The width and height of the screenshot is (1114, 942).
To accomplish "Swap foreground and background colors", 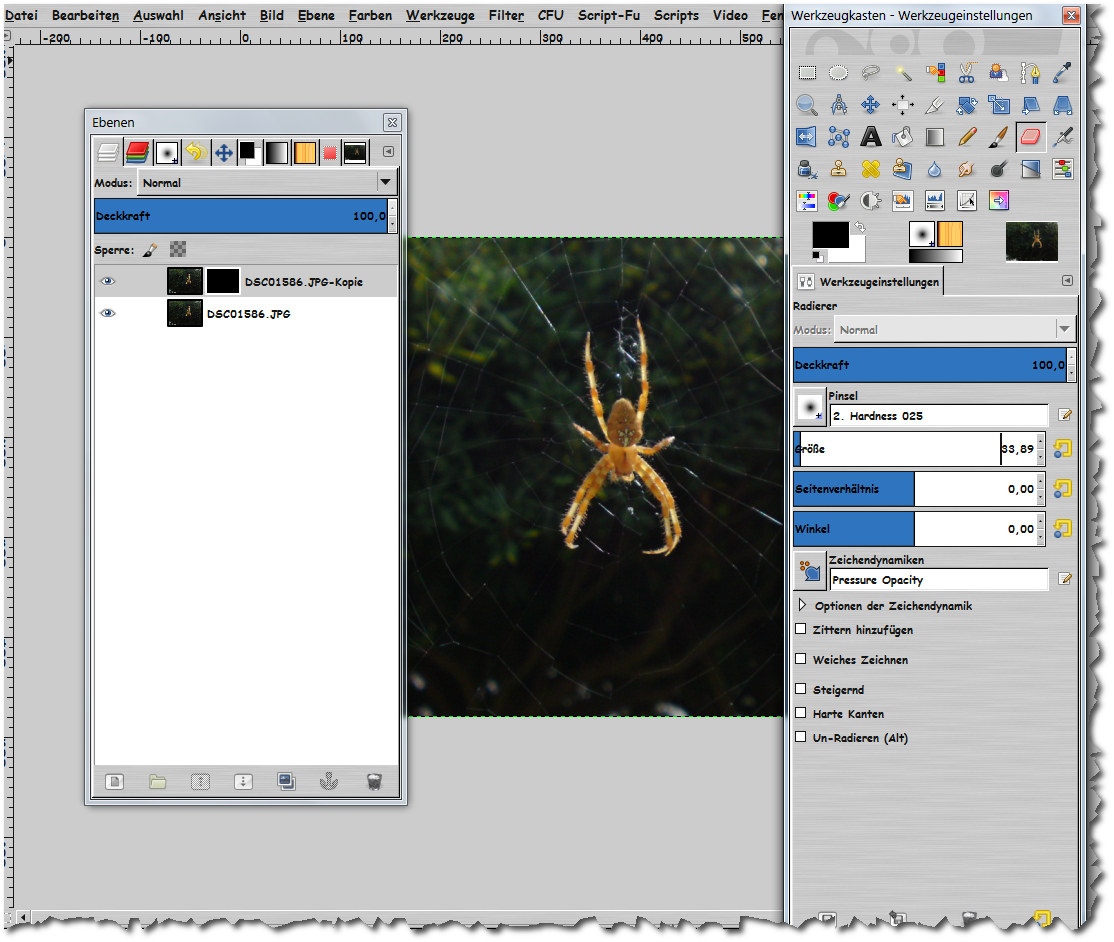I will pos(860,227).
